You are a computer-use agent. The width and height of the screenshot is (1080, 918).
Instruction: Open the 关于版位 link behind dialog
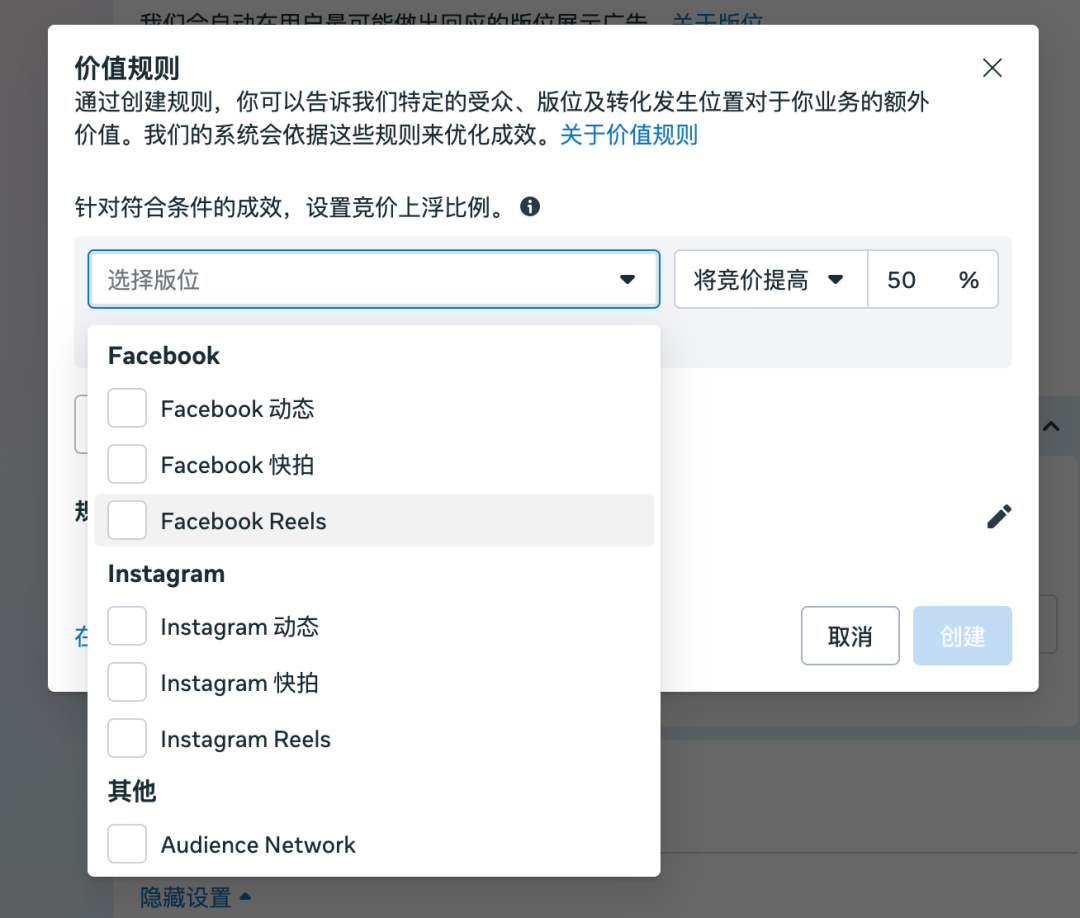pyautogui.click(x=717, y=19)
